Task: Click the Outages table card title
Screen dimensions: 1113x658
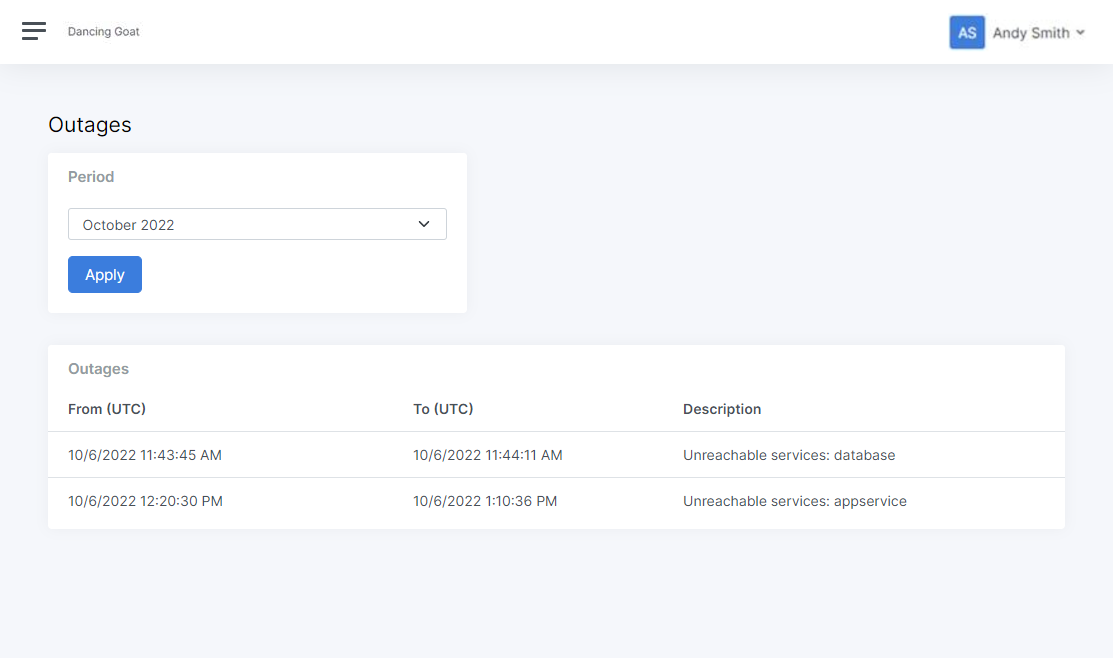Action: pyautogui.click(x=98, y=369)
